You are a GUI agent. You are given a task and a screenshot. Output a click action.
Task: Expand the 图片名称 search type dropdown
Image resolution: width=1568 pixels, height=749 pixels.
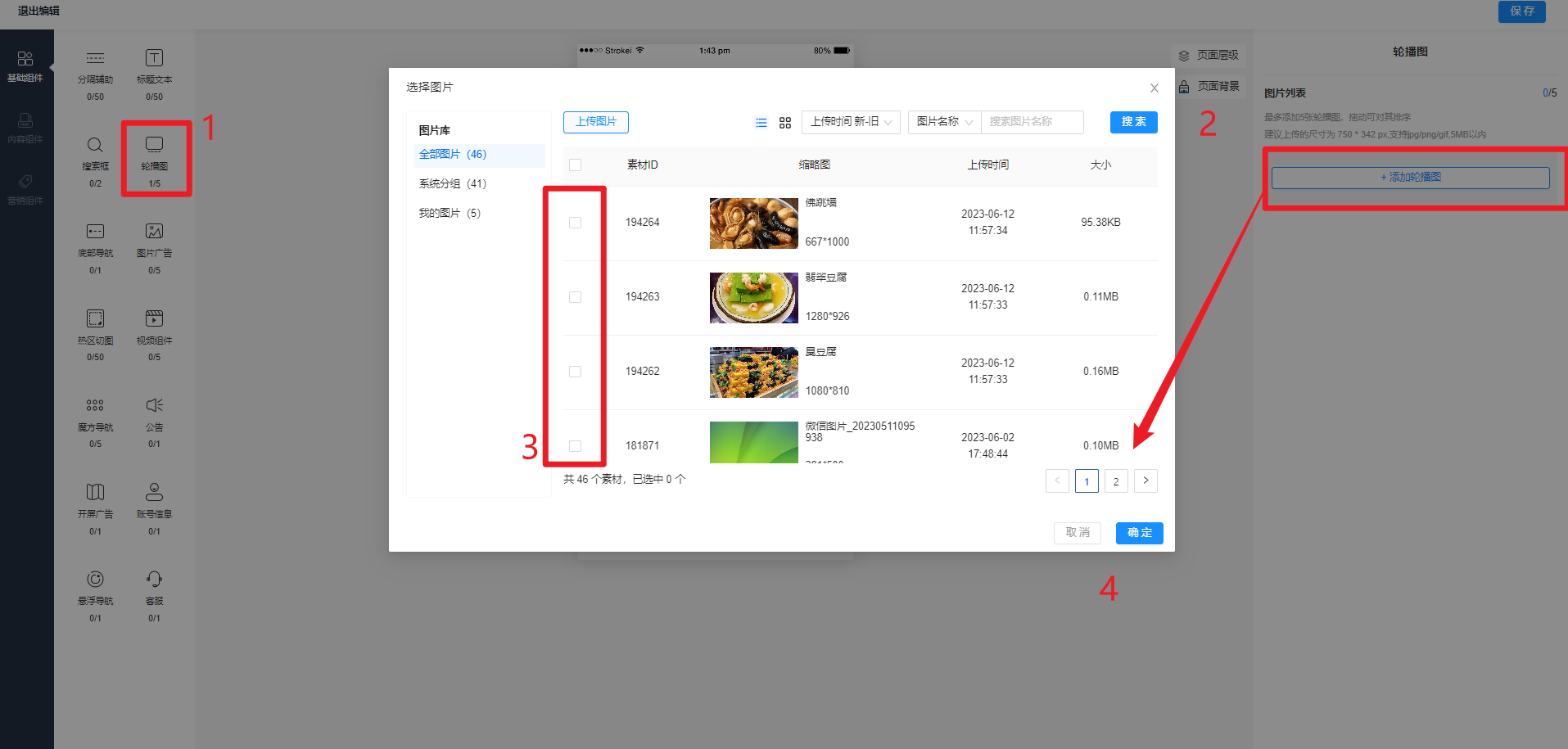click(x=944, y=122)
